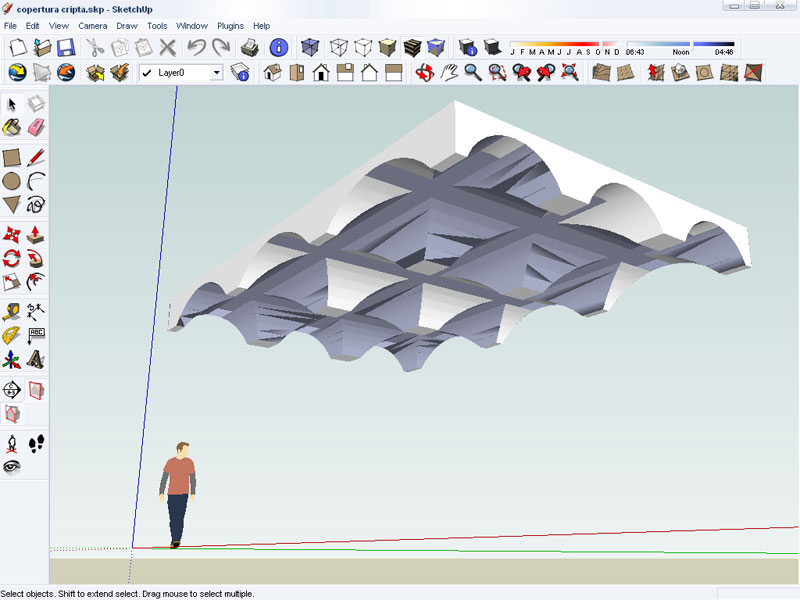The width and height of the screenshot is (800, 600).
Task: Click the Print button
Action: [250, 47]
